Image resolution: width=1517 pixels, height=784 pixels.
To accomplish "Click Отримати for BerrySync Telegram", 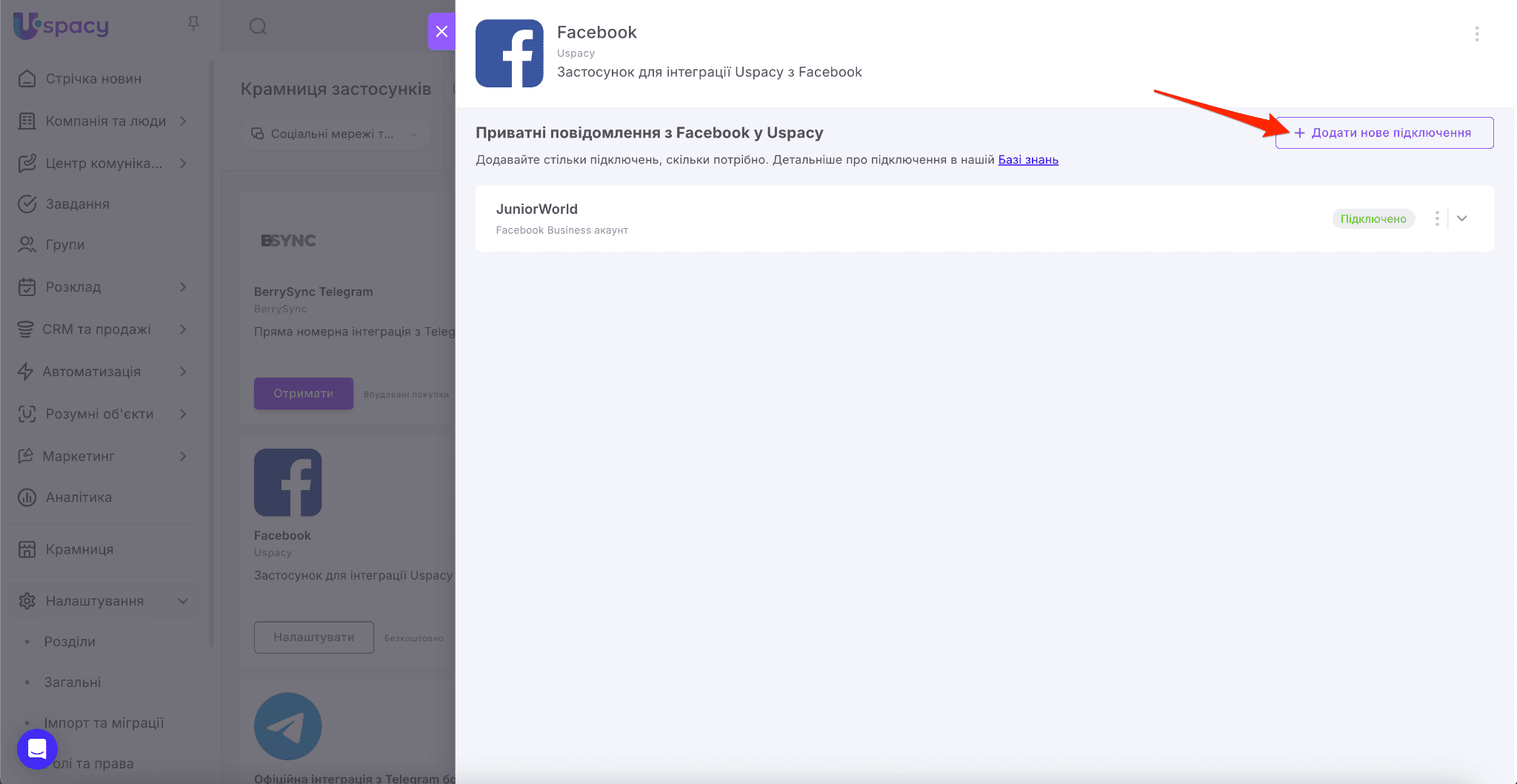I will click(x=304, y=393).
